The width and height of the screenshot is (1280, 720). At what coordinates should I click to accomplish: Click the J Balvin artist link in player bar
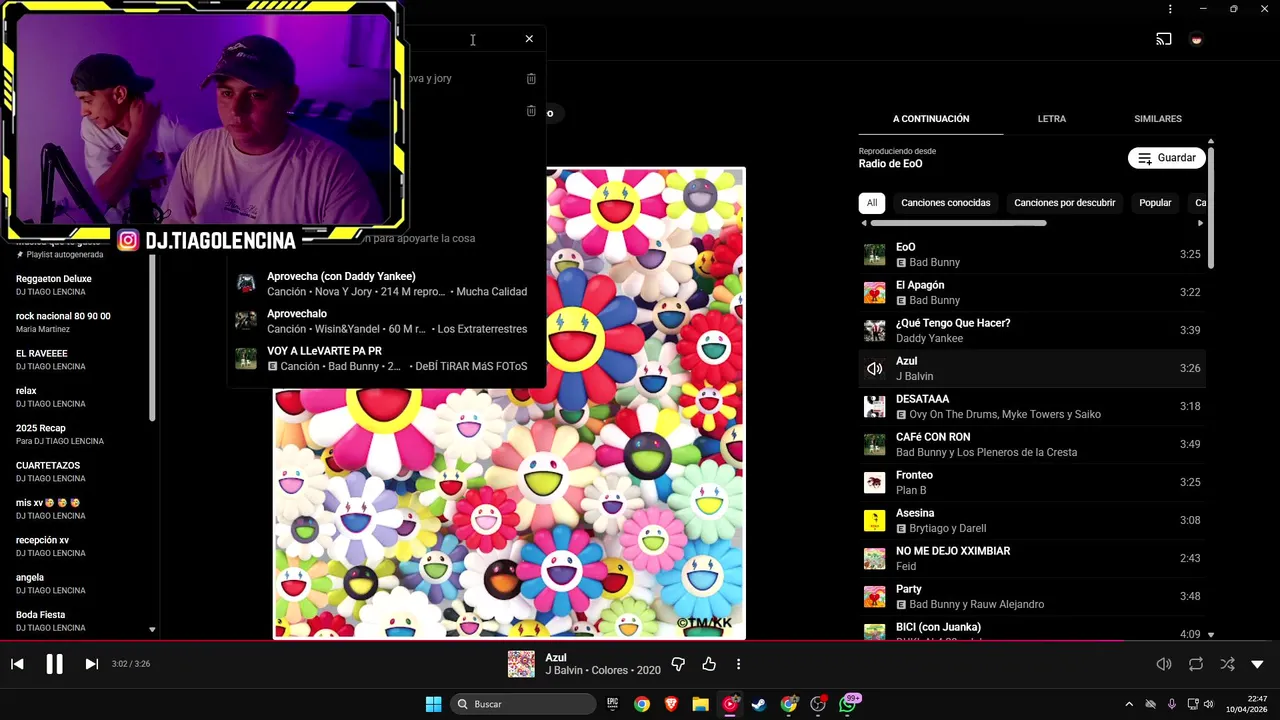click(x=564, y=671)
